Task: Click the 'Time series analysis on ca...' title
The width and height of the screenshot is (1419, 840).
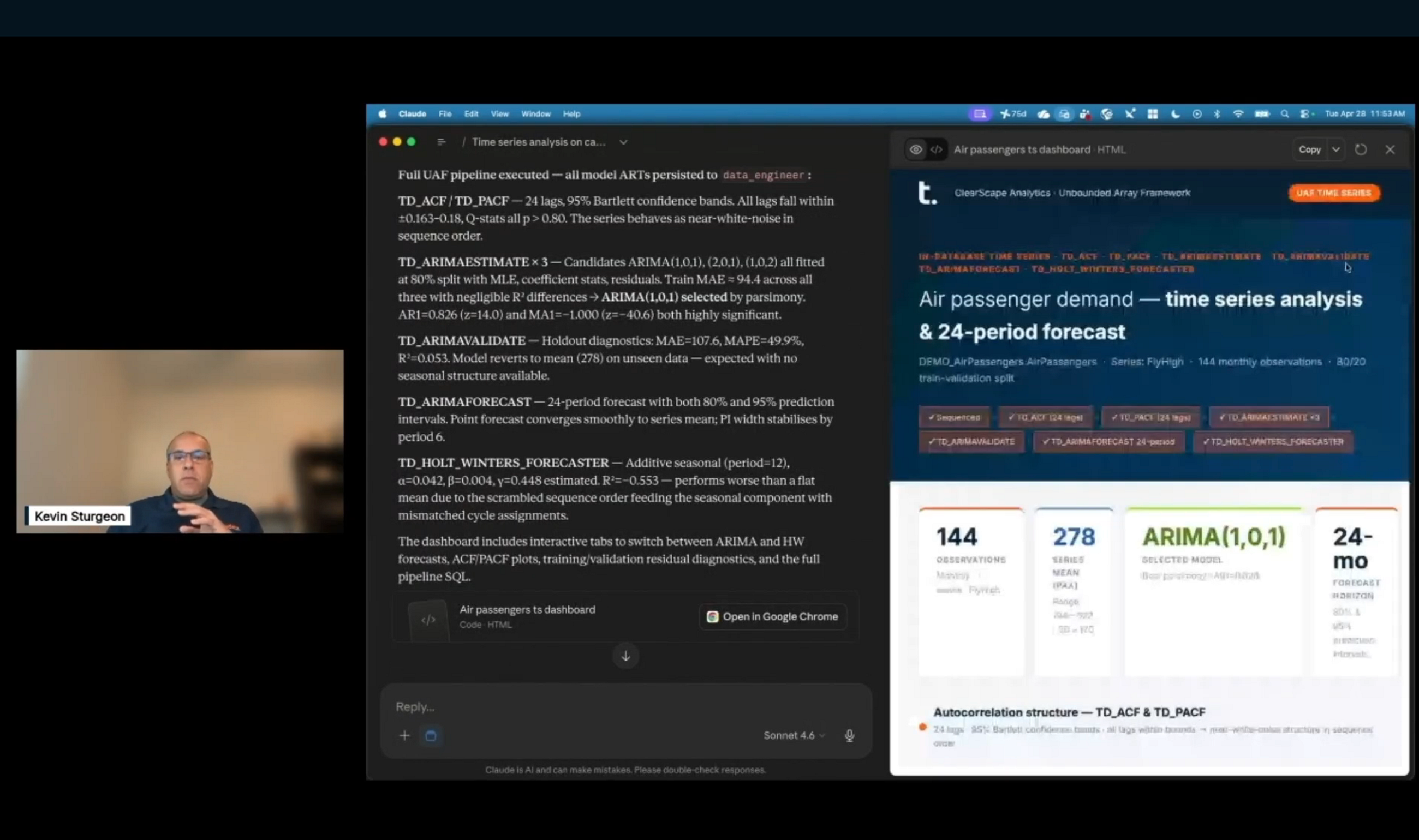Action: click(539, 142)
